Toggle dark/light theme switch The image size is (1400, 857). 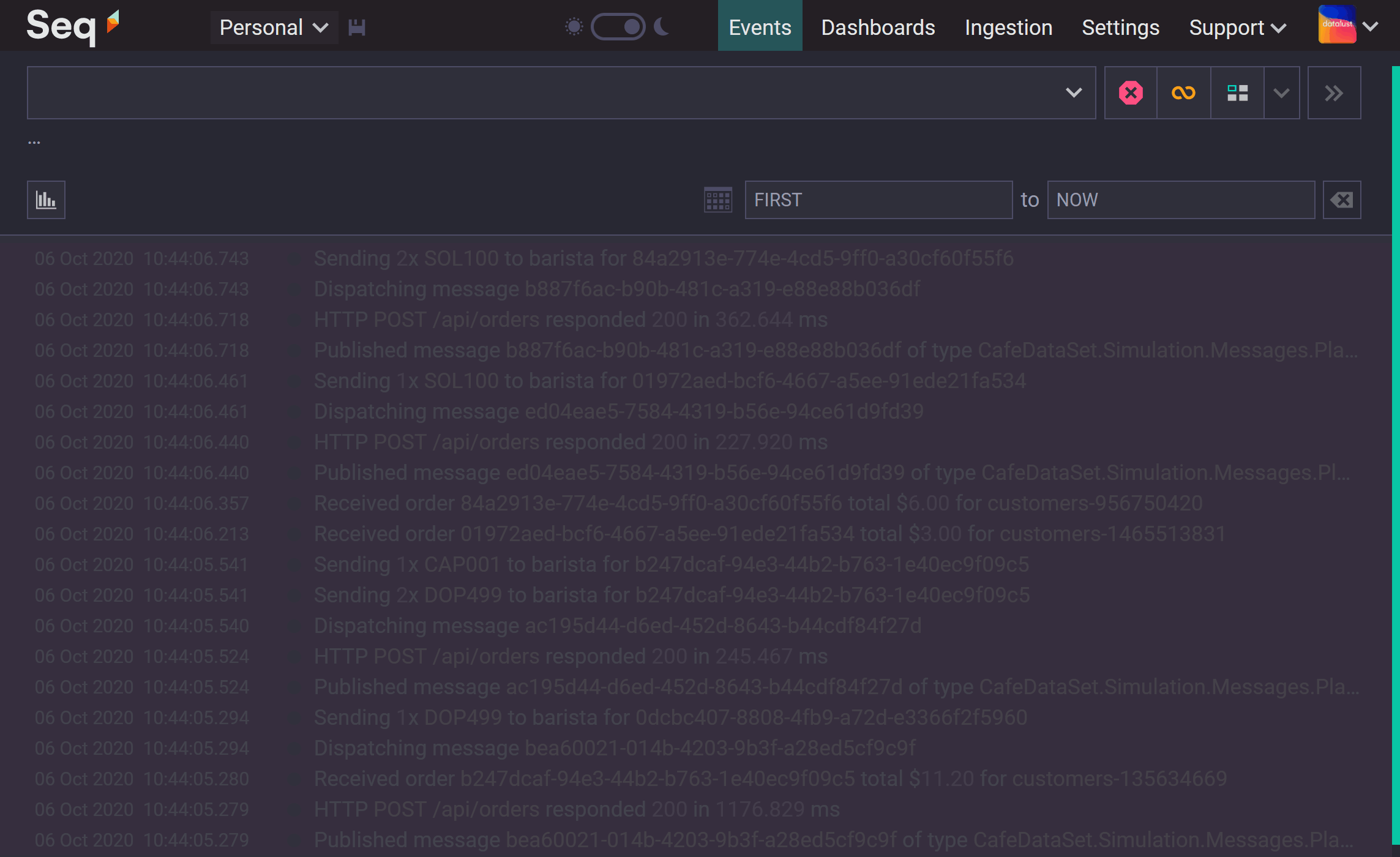tap(618, 27)
